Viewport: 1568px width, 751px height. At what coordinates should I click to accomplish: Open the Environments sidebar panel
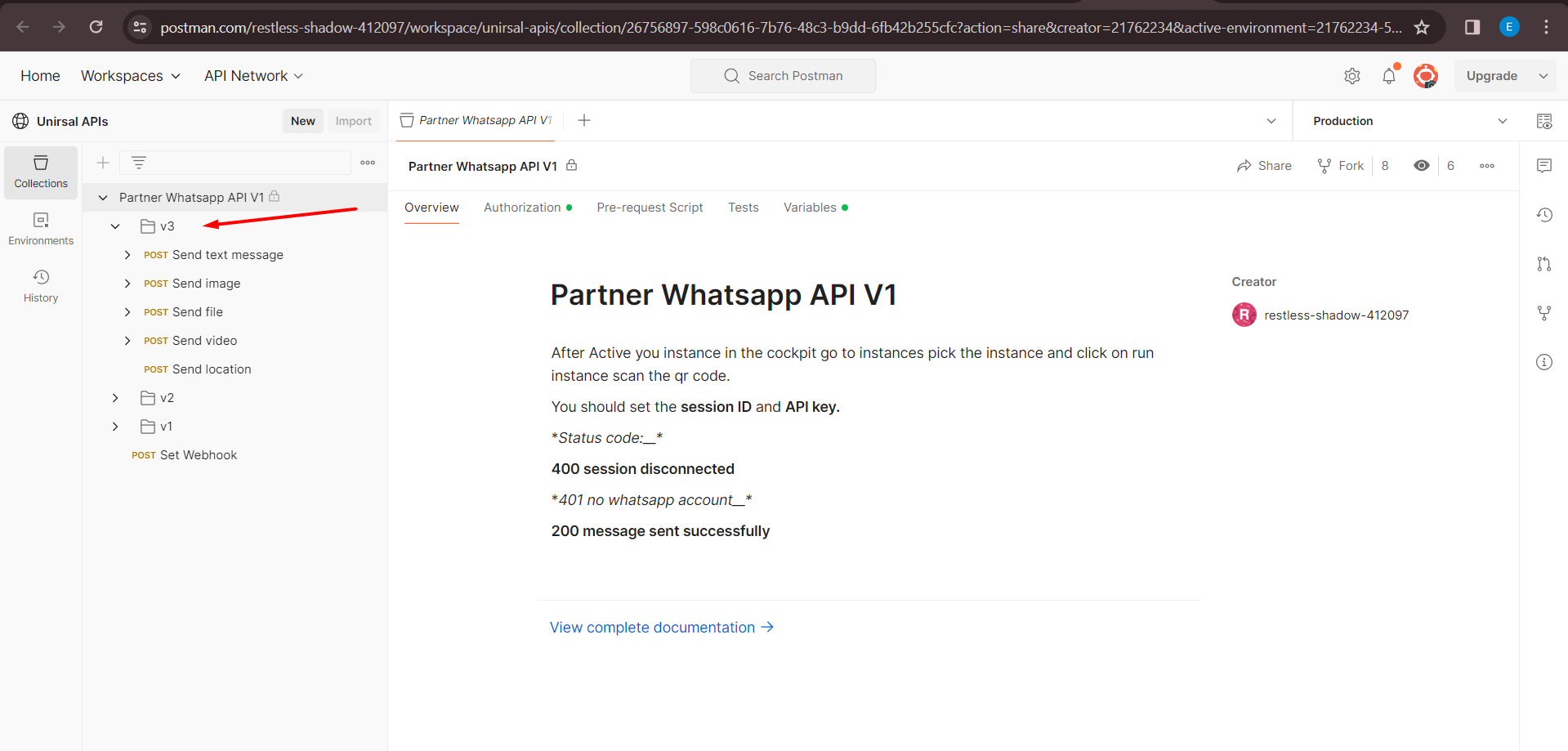coord(41,230)
